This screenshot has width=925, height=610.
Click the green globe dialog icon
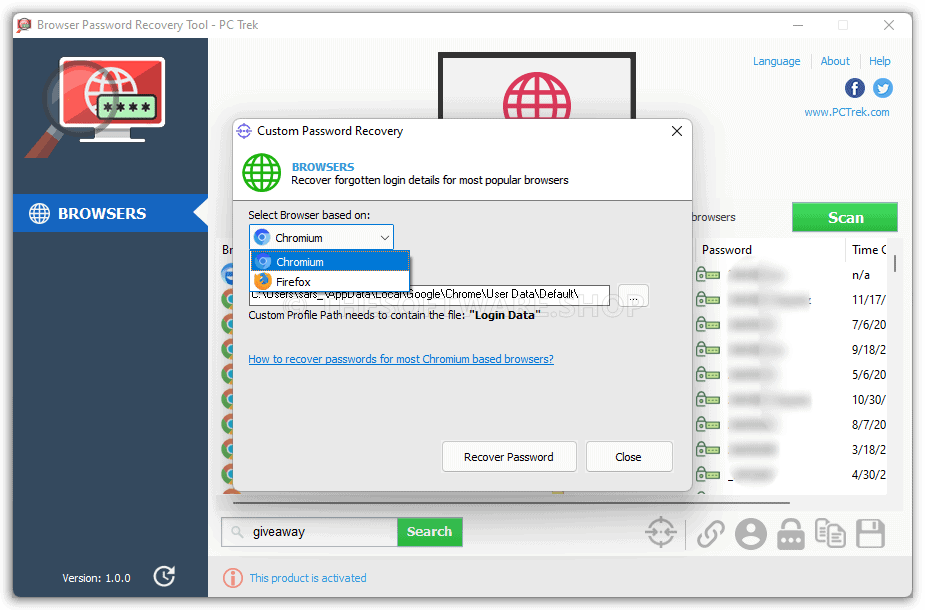pos(263,173)
